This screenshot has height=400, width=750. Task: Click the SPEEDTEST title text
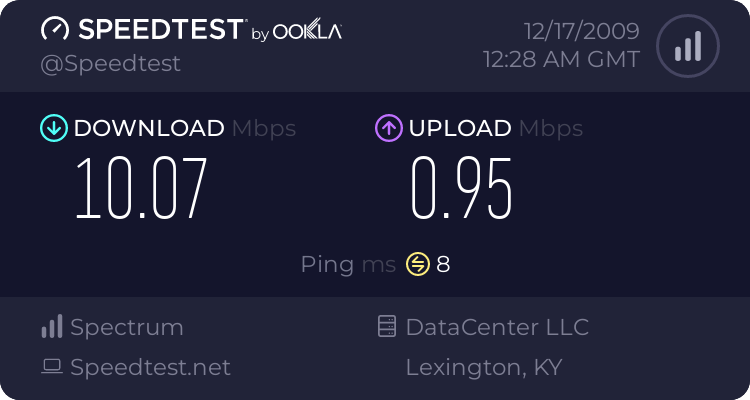coord(160,30)
